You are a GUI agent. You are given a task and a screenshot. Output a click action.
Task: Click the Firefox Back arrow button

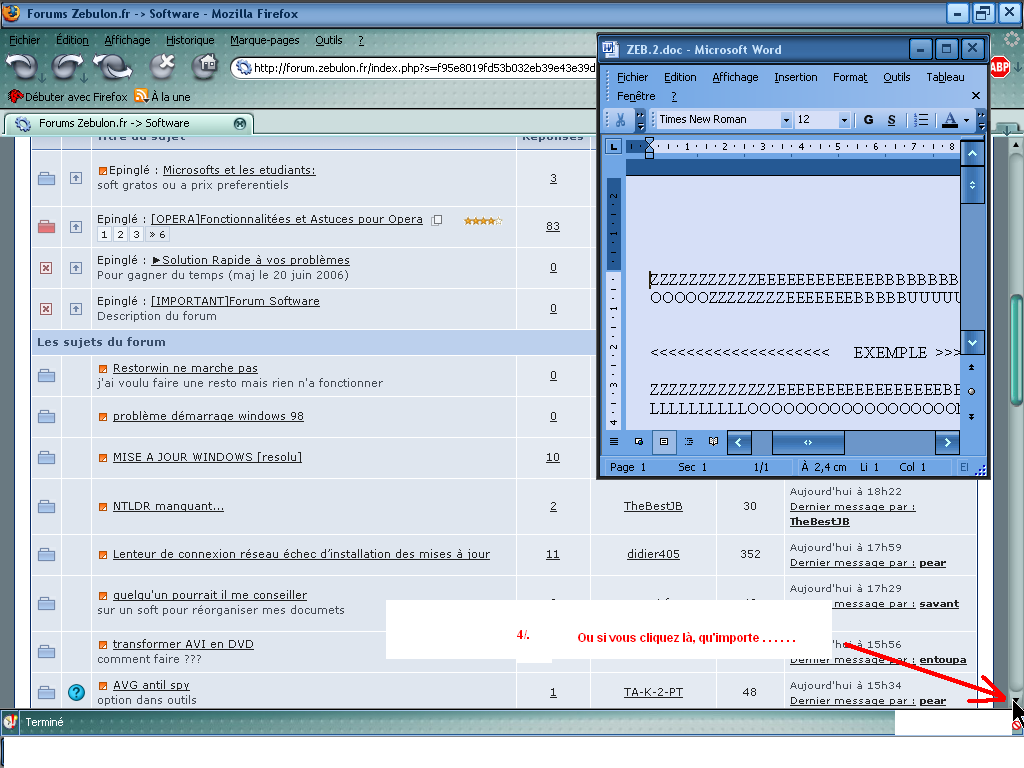tap(21, 67)
